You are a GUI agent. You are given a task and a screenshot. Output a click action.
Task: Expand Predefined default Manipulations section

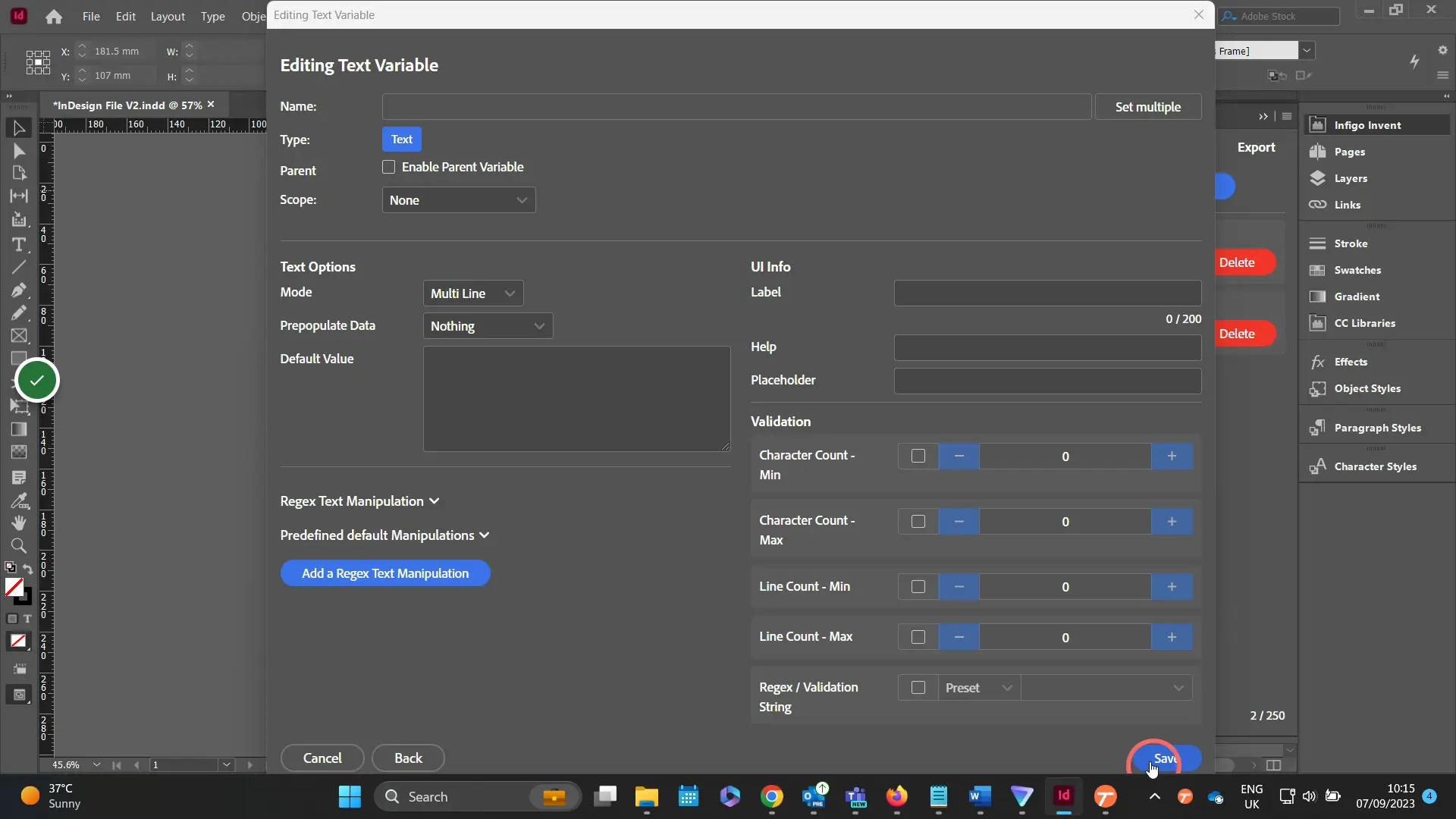click(384, 535)
